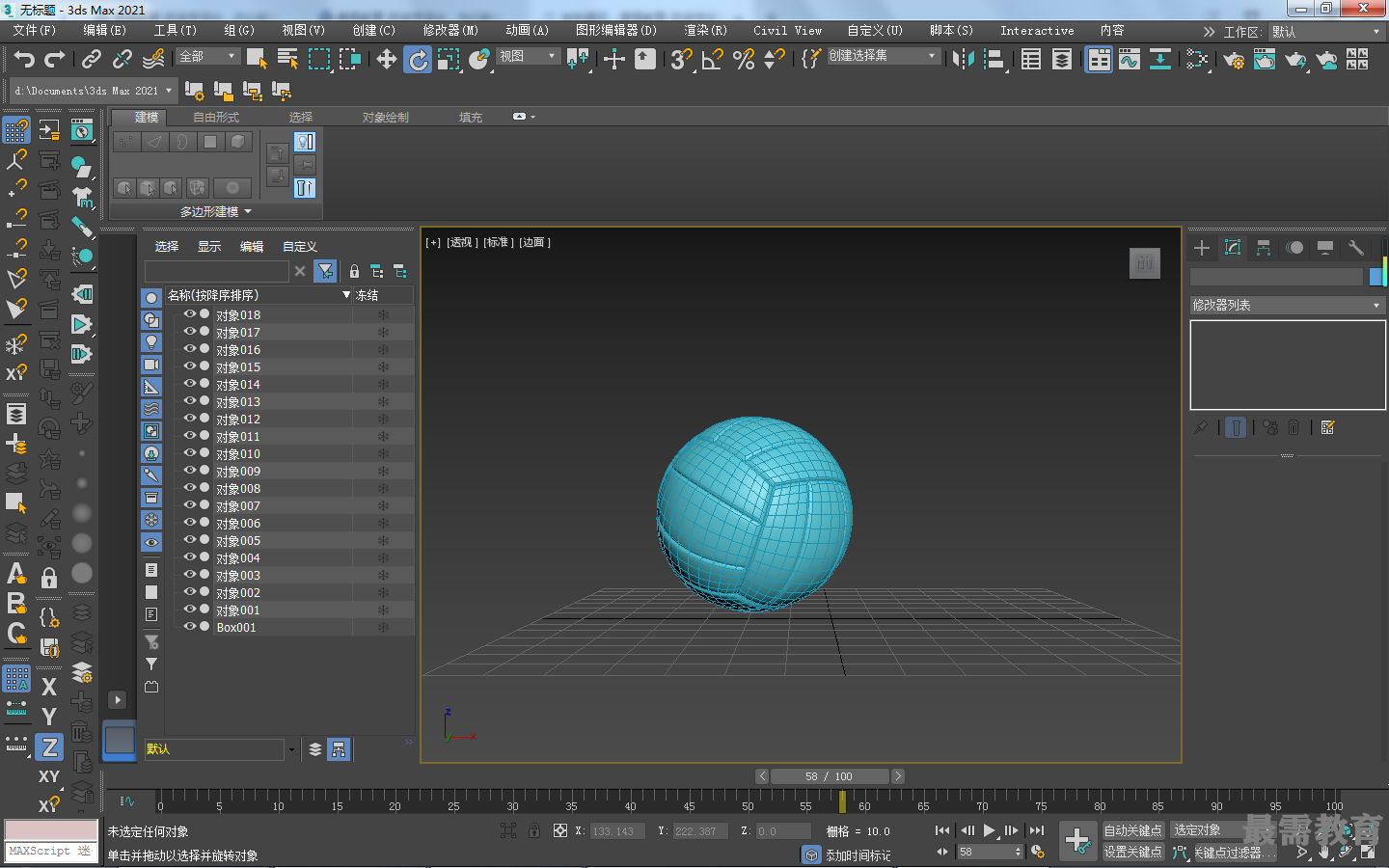1389x868 pixels.
Task: Toggle visibility of 对象015
Action: pos(190,366)
